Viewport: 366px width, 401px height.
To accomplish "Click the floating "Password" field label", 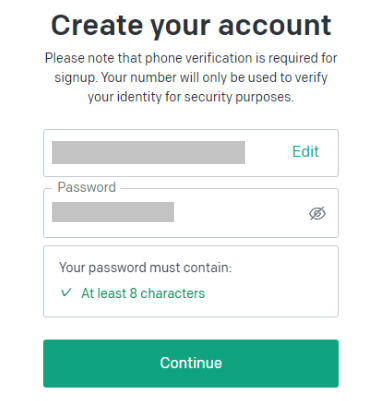I will pos(87,187).
